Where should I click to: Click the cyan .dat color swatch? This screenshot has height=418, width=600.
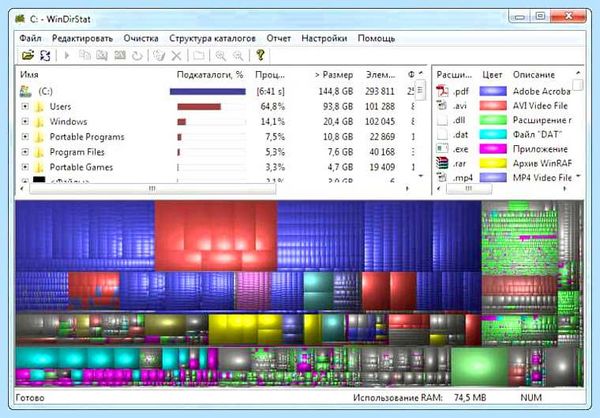point(493,134)
